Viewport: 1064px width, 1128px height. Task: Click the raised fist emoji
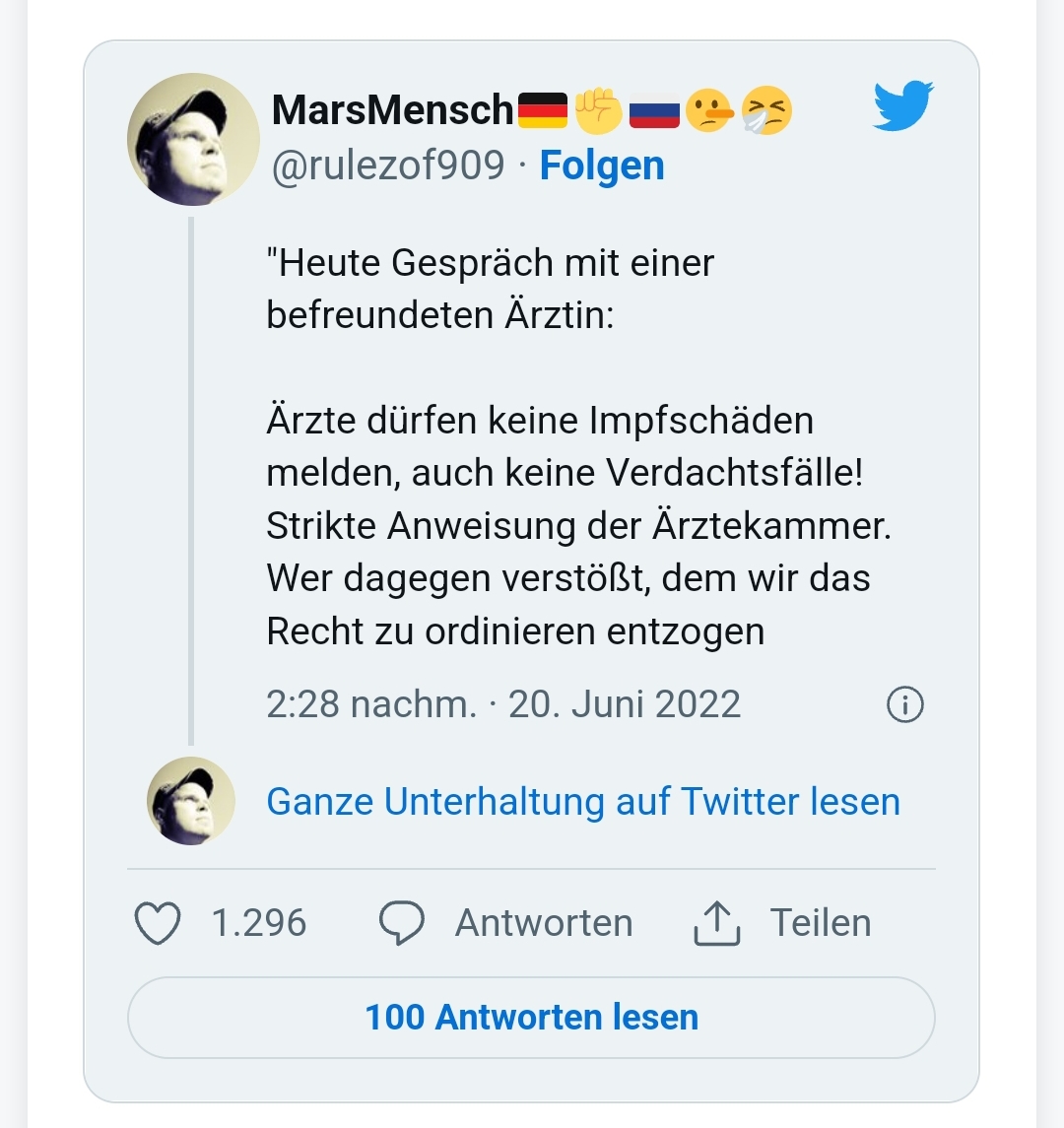599,110
